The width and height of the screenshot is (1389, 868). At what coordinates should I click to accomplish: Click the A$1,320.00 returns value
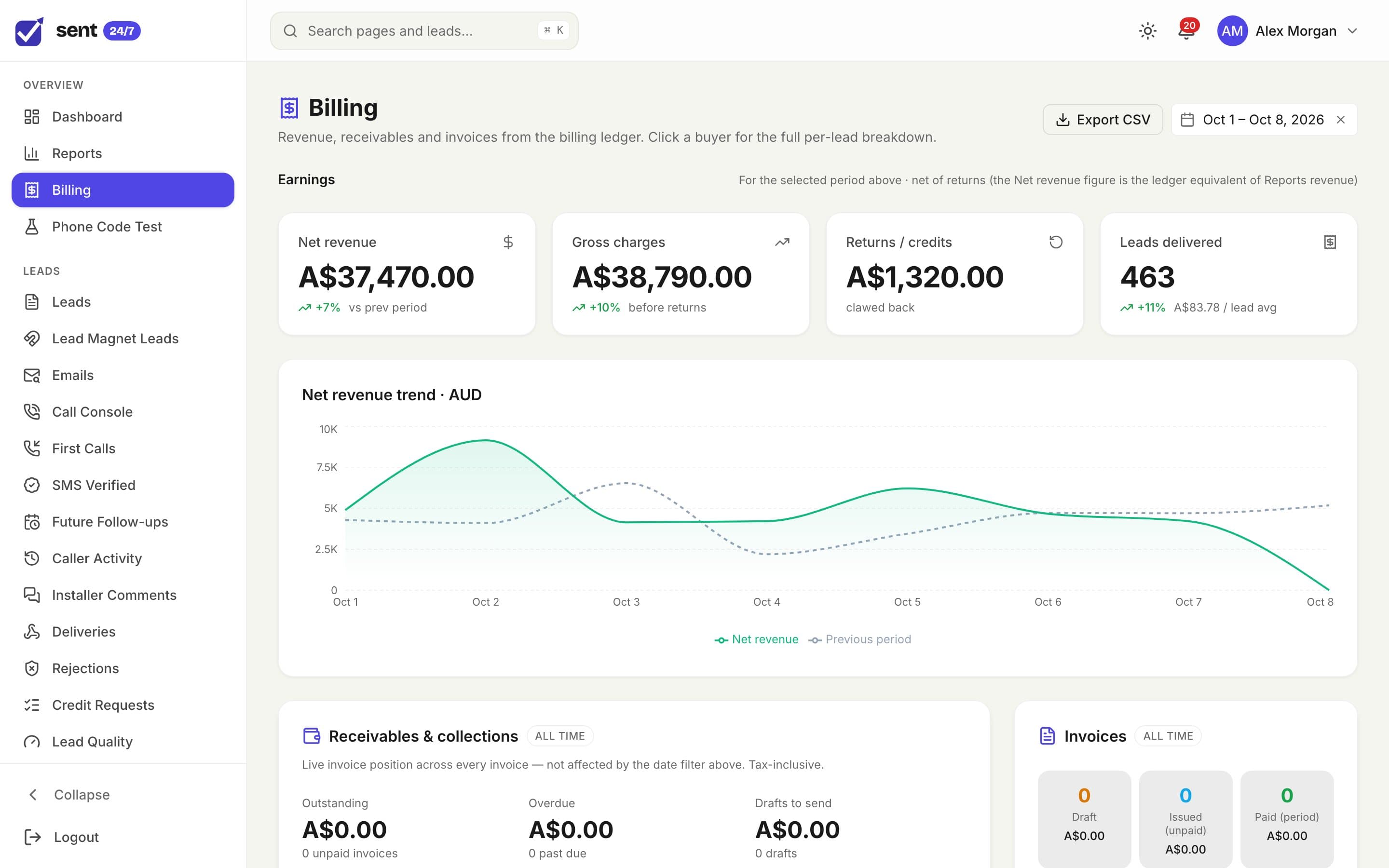click(x=925, y=277)
